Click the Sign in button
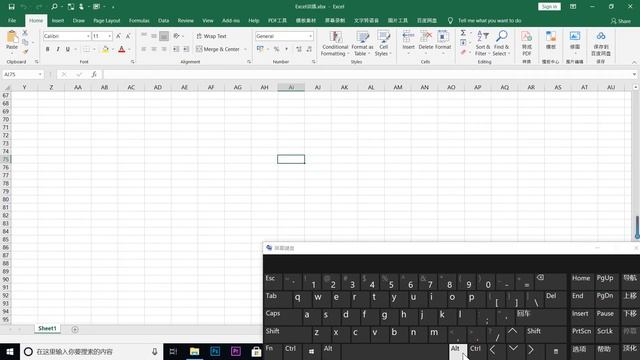 pos(549,7)
